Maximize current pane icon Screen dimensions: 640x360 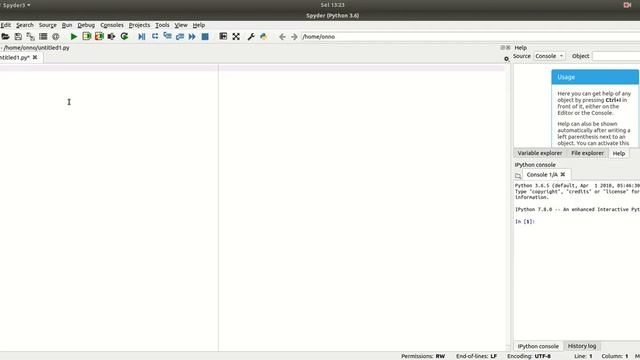tap(223, 37)
